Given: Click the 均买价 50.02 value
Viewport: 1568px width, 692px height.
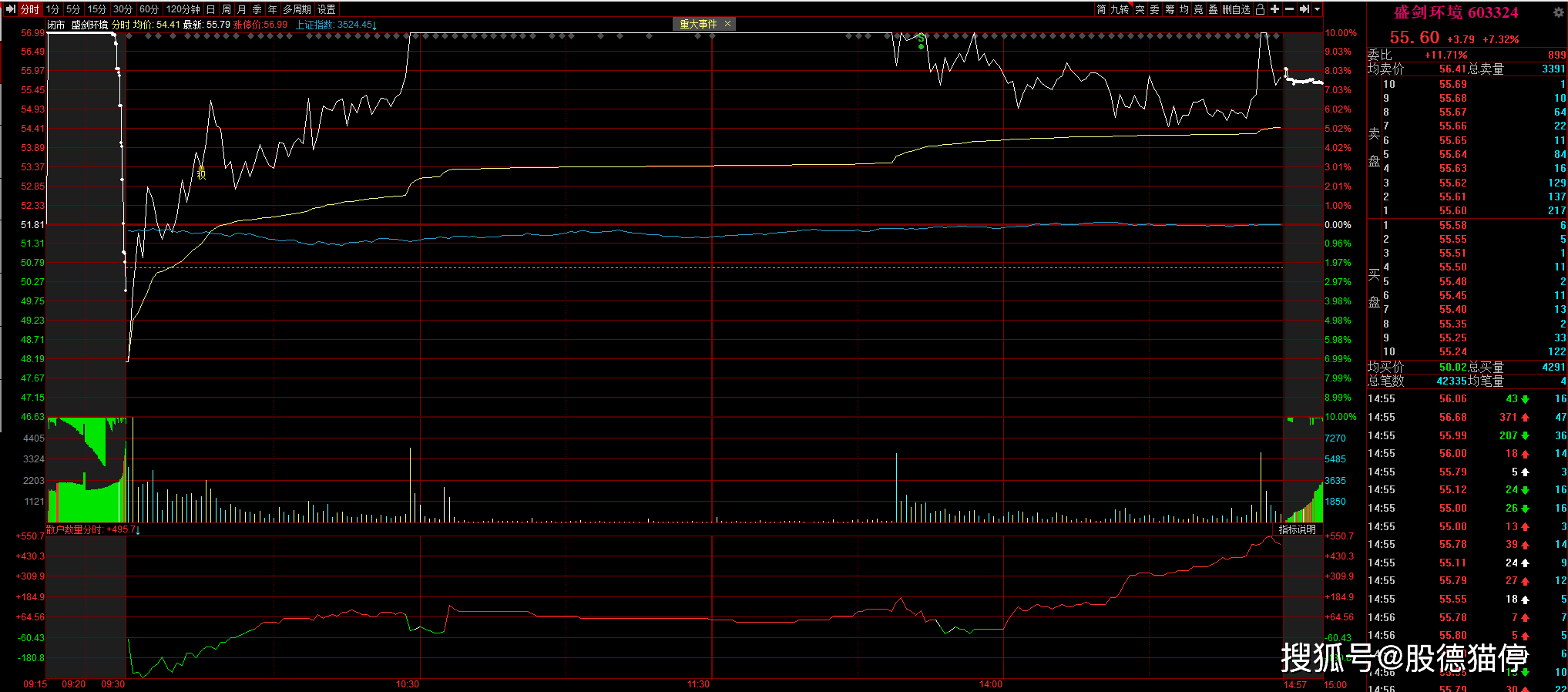Looking at the screenshot, I should click(1452, 367).
